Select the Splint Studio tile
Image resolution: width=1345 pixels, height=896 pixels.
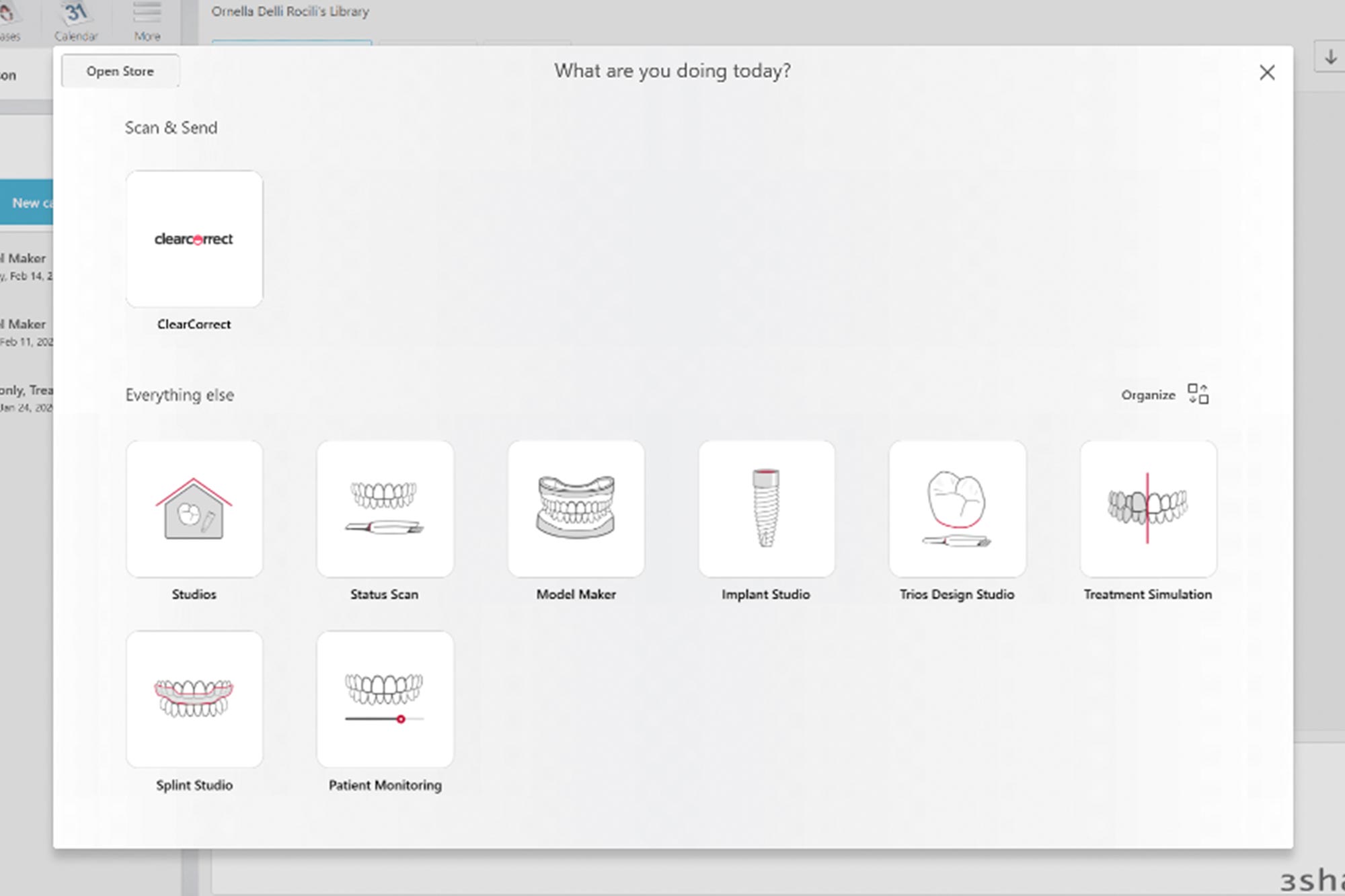(x=194, y=699)
